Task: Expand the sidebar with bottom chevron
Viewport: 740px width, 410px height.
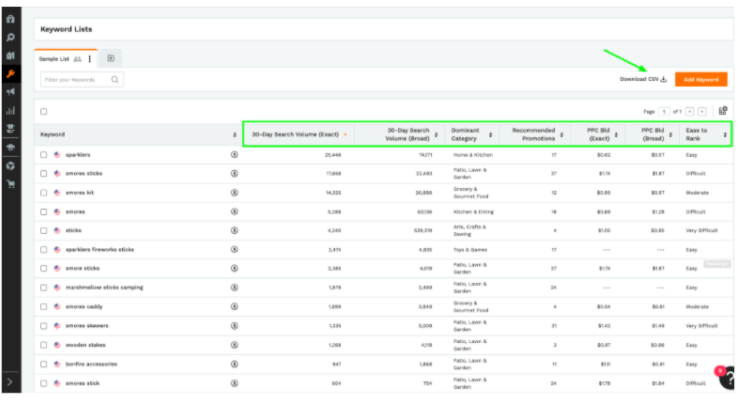Action: pos(10,382)
